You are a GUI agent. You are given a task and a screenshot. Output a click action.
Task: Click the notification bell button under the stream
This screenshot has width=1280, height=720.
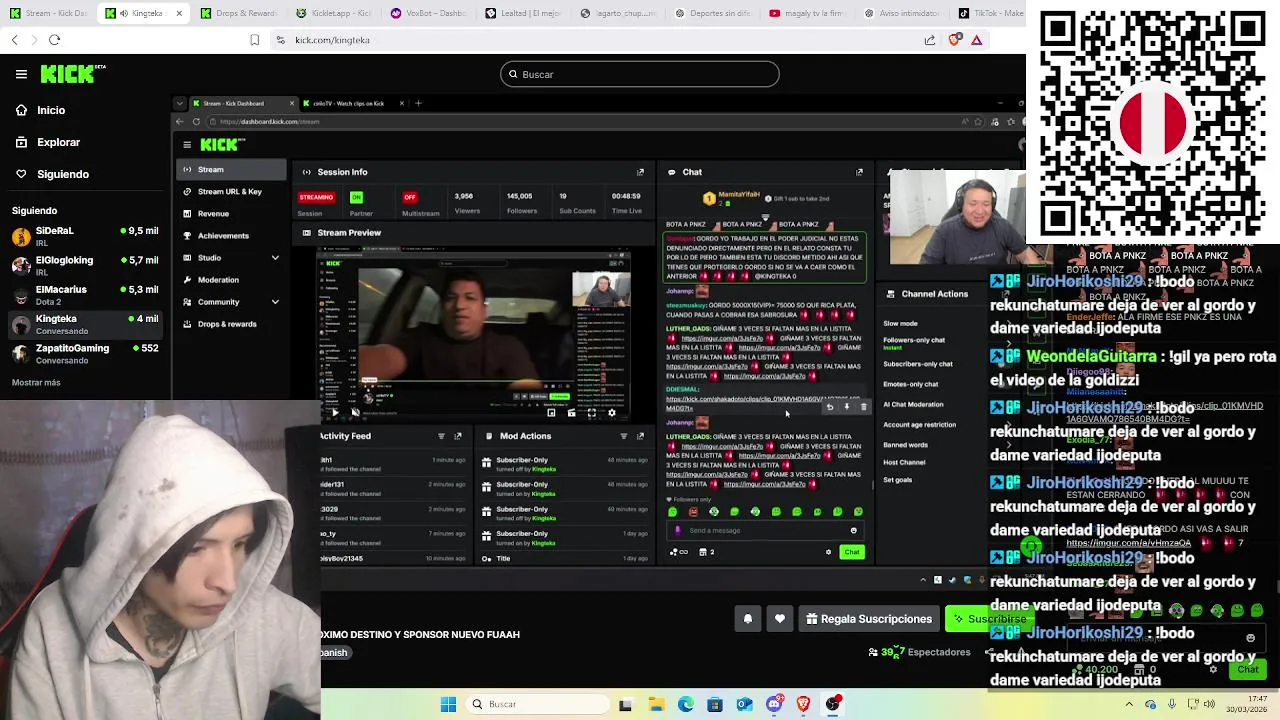(748, 619)
